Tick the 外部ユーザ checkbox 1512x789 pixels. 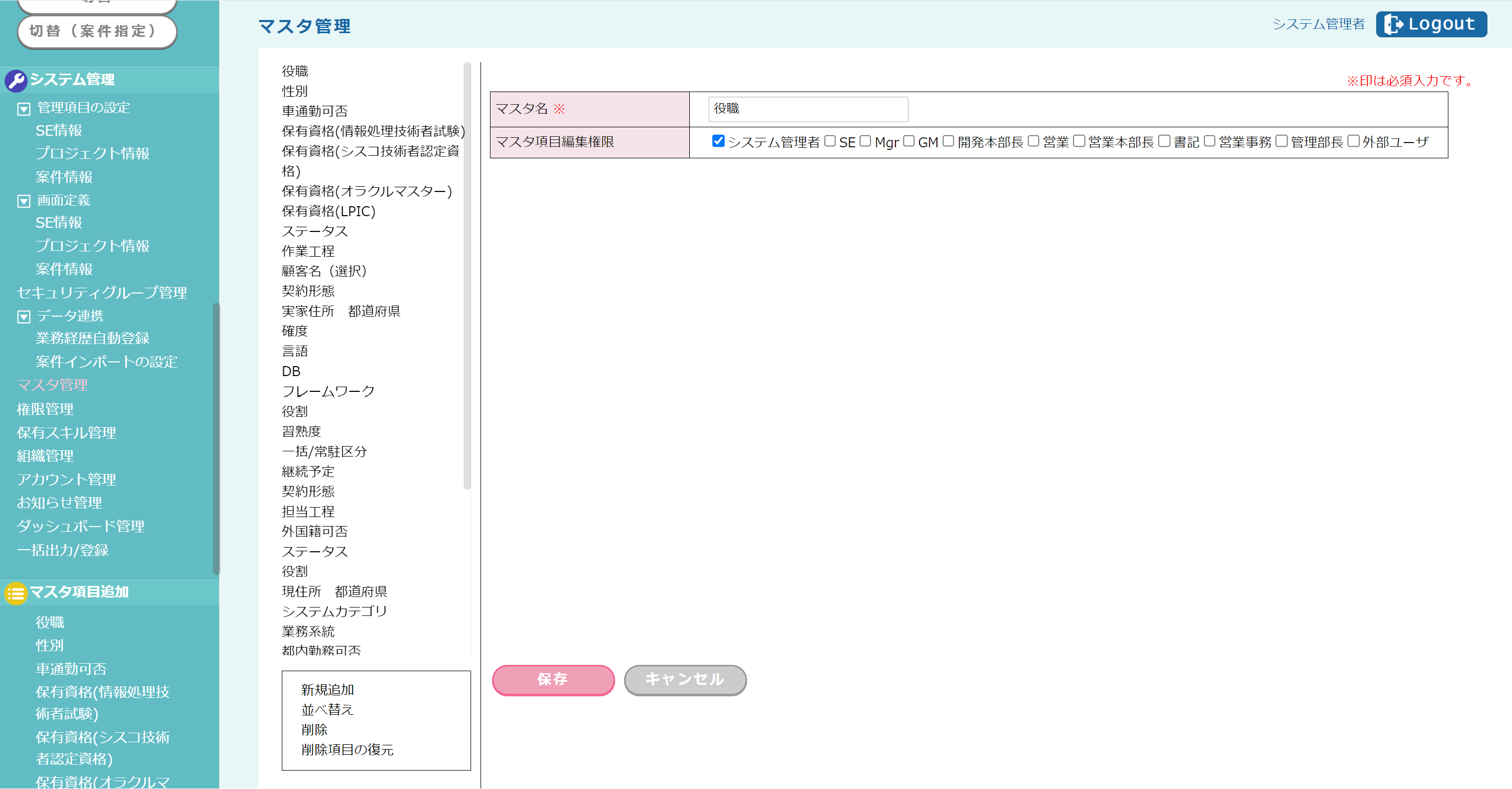click(1353, 141)
